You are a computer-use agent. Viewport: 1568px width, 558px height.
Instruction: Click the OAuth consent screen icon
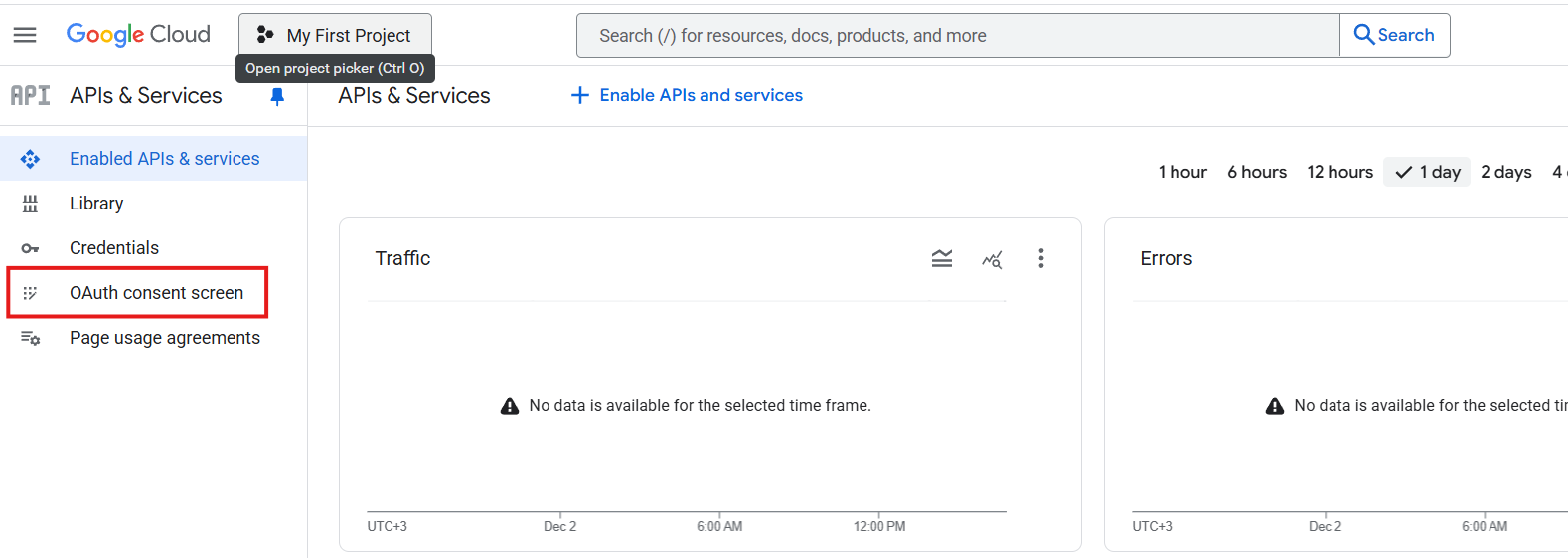(30, 293)
